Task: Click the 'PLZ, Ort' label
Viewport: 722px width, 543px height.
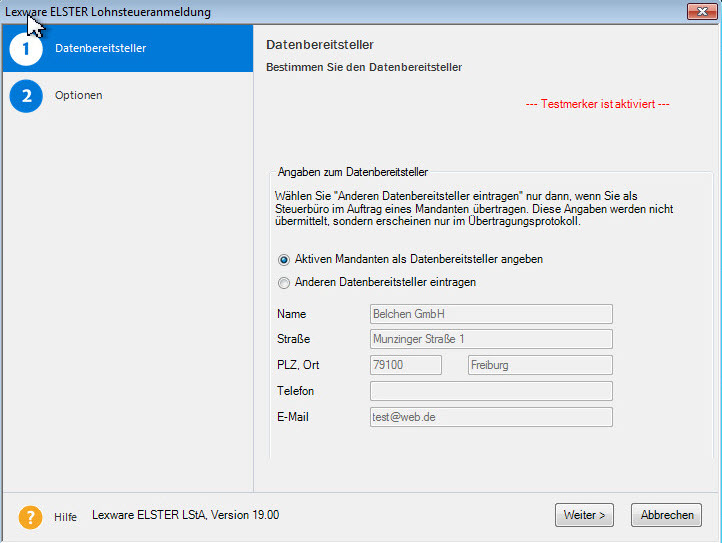Action: point(298,365)
